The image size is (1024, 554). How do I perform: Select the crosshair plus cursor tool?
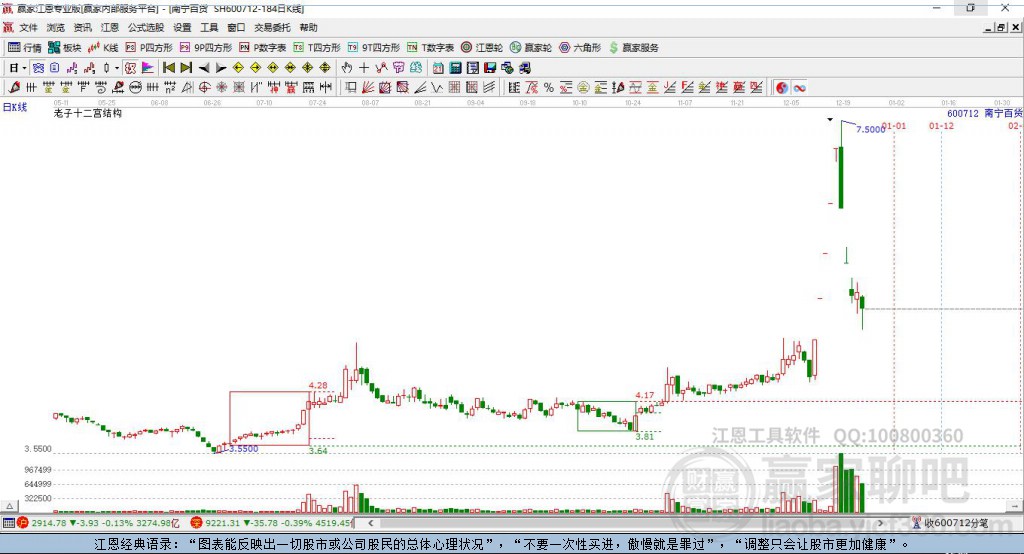[x=364, y=68]
